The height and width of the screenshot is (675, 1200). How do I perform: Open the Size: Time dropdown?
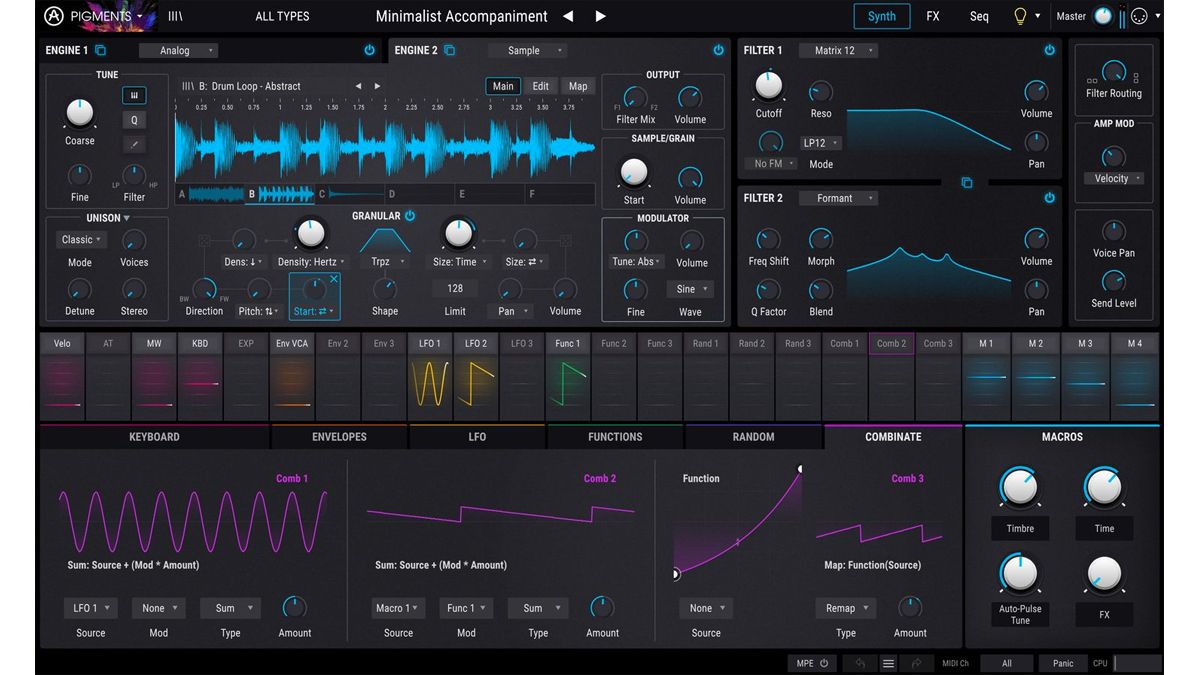pos(459,262)
